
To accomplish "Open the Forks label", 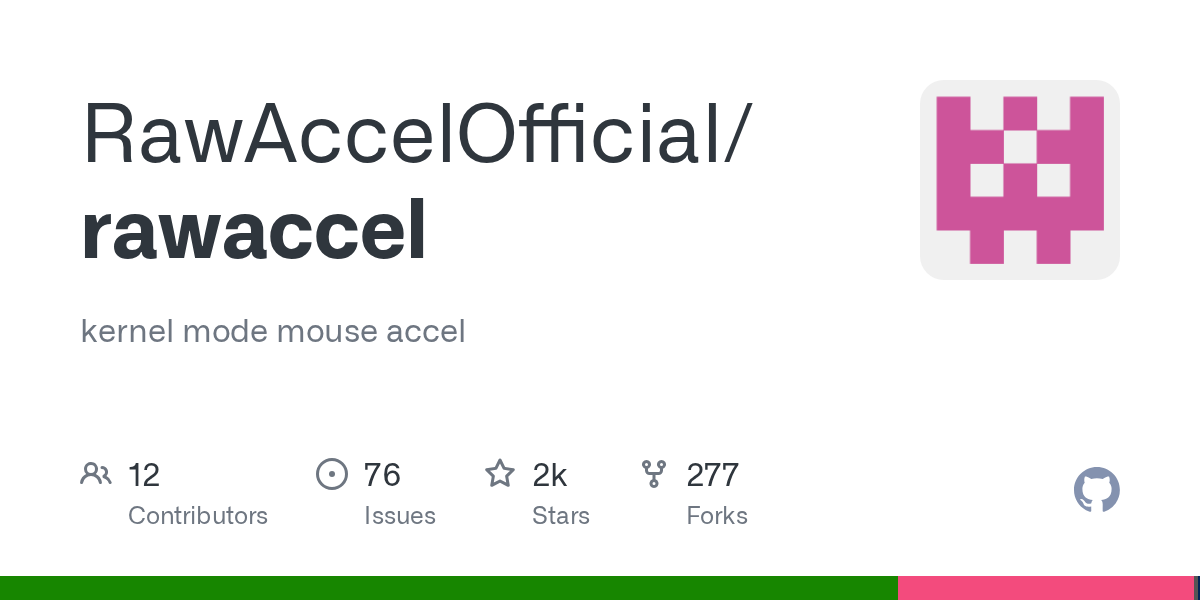I will (717, 516).
